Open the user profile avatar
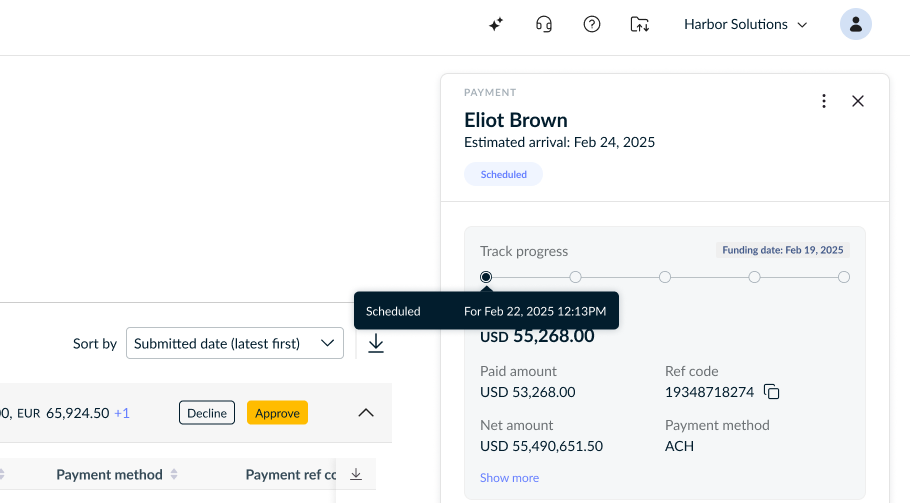 855,24
